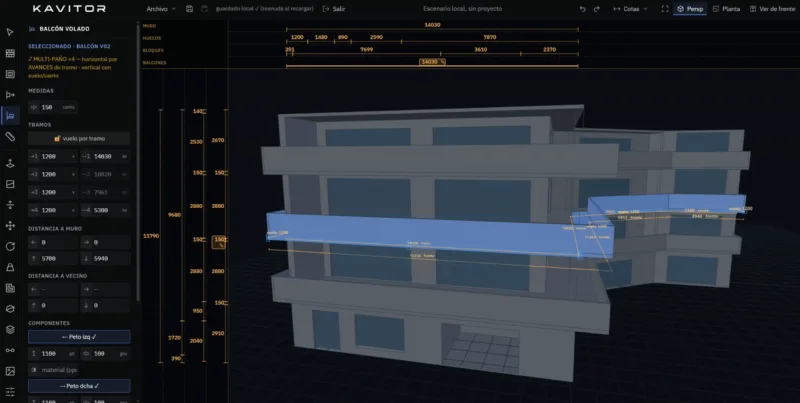Edit Peto izq height field 1100
Screen dimensions: 800x403
[53, 354]
